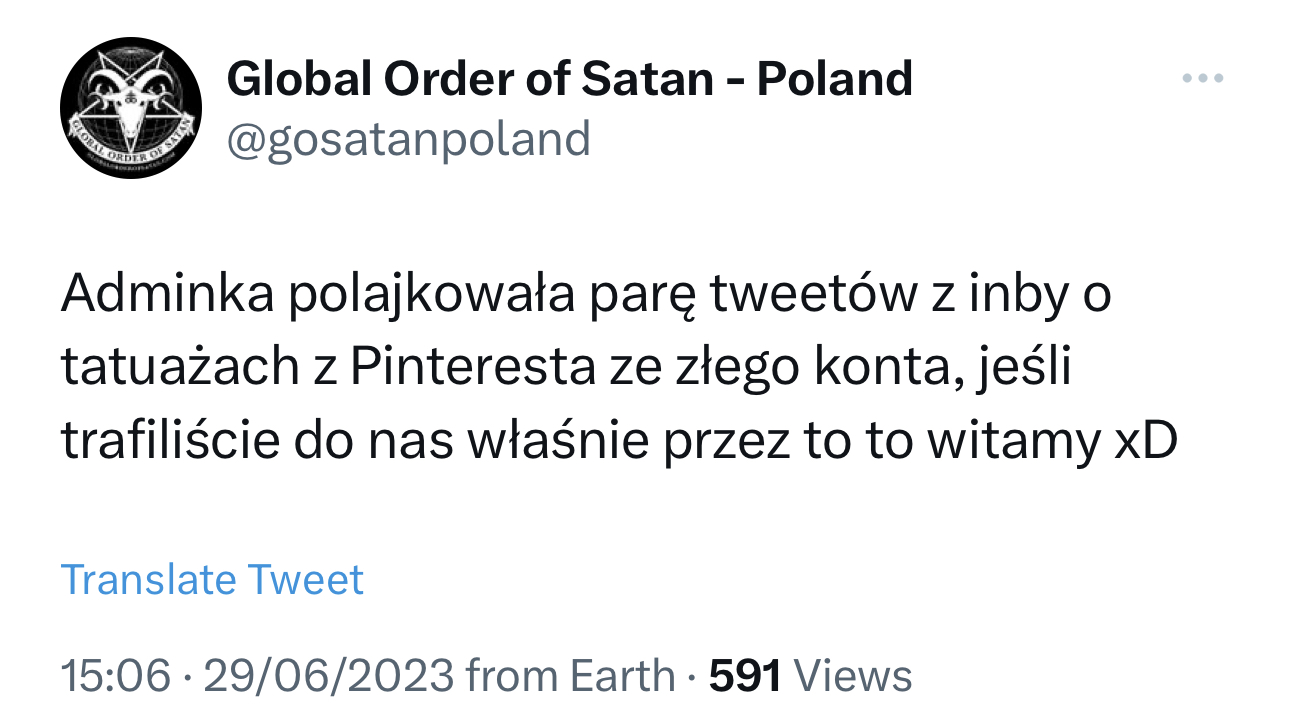The height and width of the screenshot is (719, 1290).
Task: Click the bold 591 view count number
Action: [x=745, y=676]
